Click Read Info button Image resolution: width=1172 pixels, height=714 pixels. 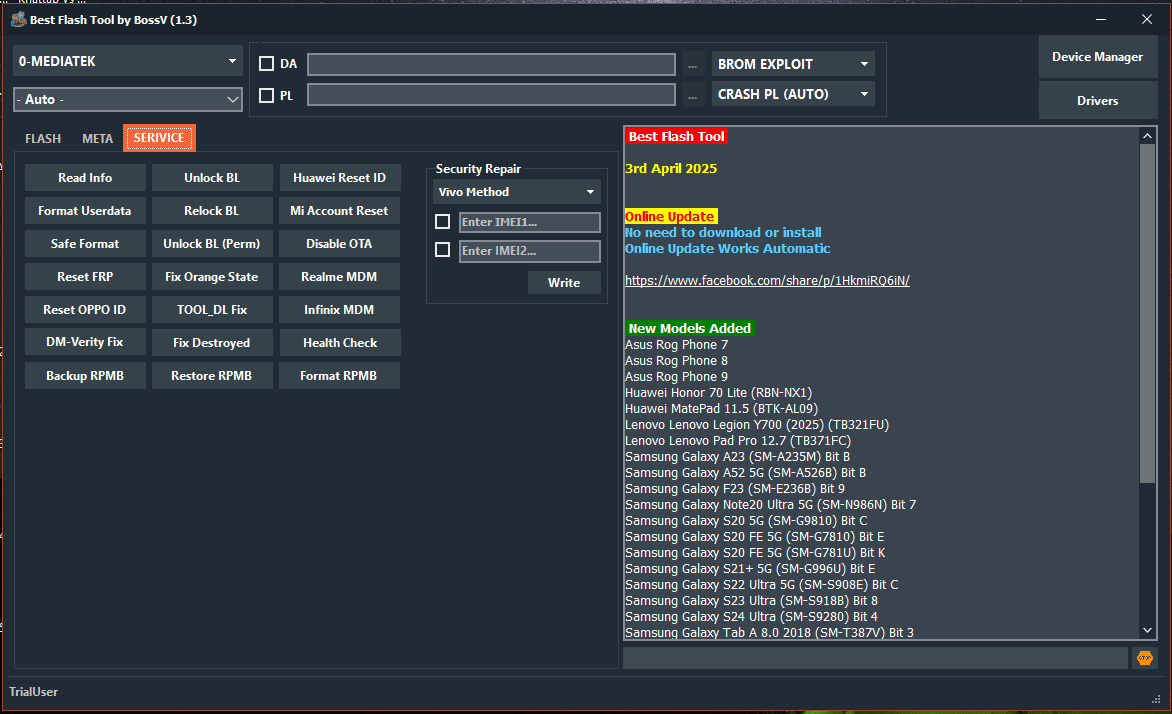point(85,178)
